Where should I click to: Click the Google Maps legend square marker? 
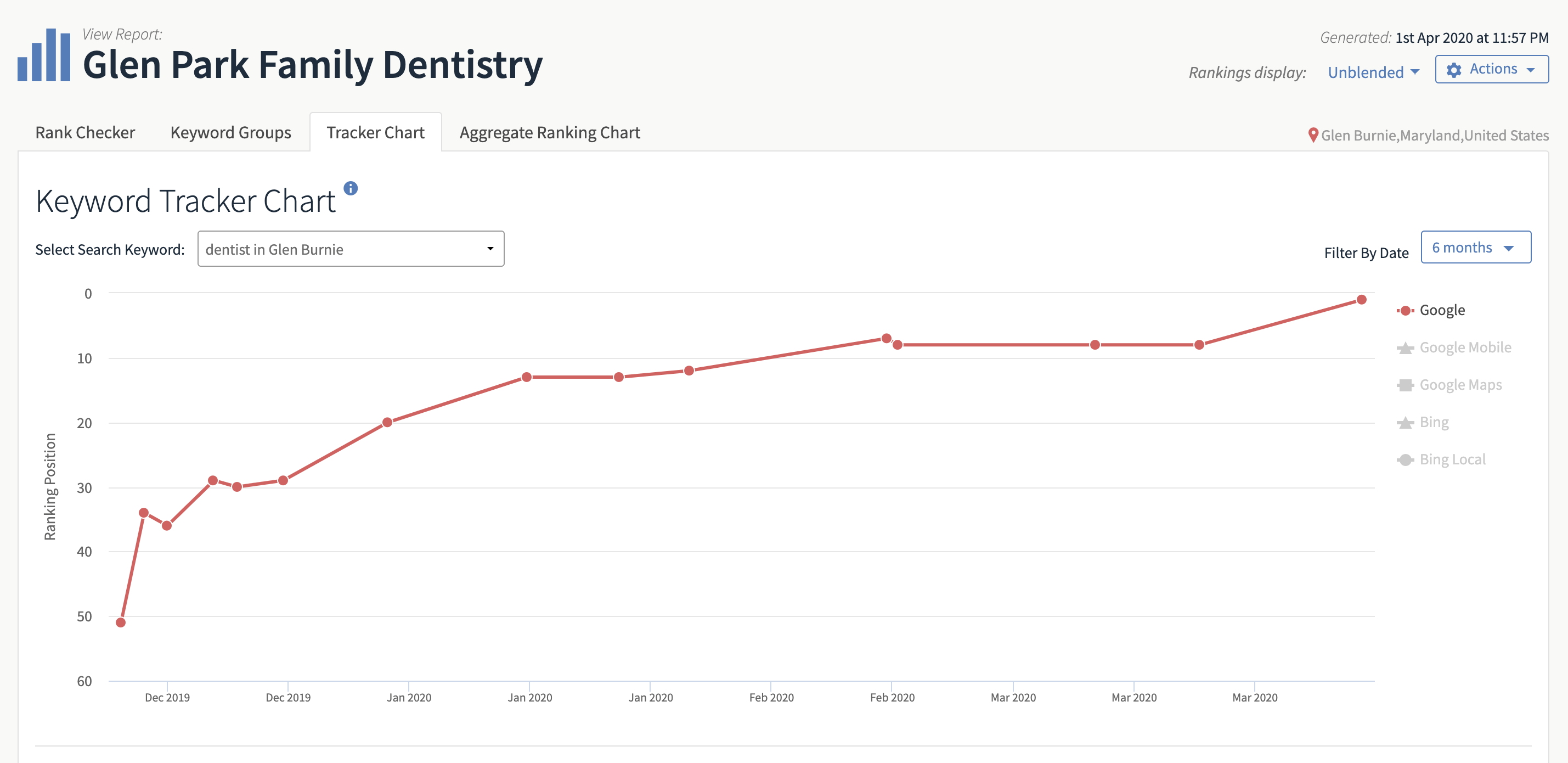[x=1405, y=385]
